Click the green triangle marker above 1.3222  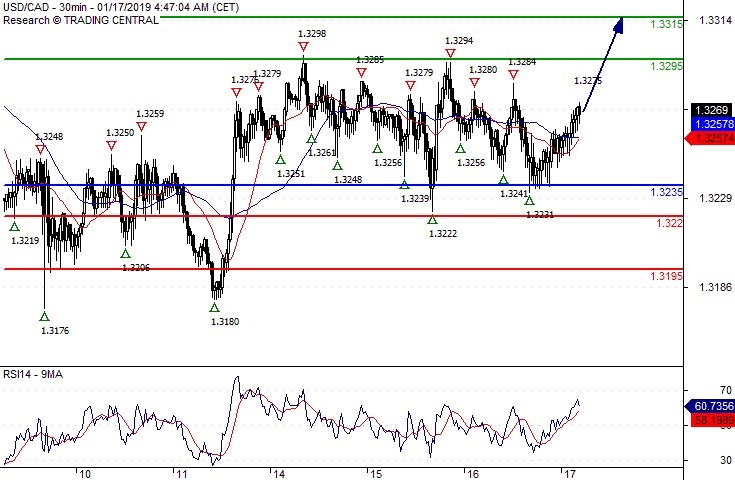pyautogui.click(x=432, y=219)
